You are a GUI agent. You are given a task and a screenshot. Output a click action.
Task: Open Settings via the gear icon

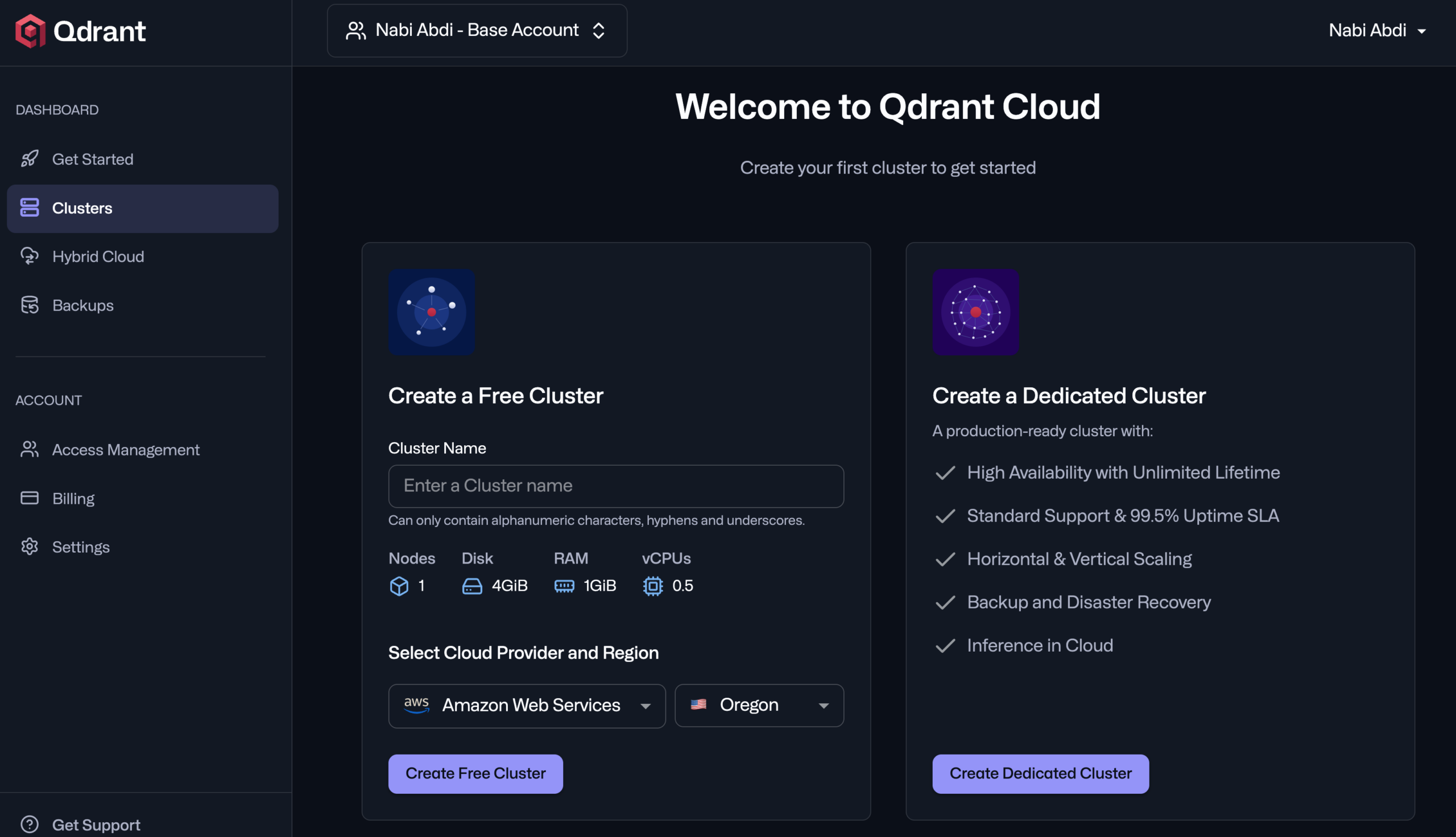(x=30, y=546)
